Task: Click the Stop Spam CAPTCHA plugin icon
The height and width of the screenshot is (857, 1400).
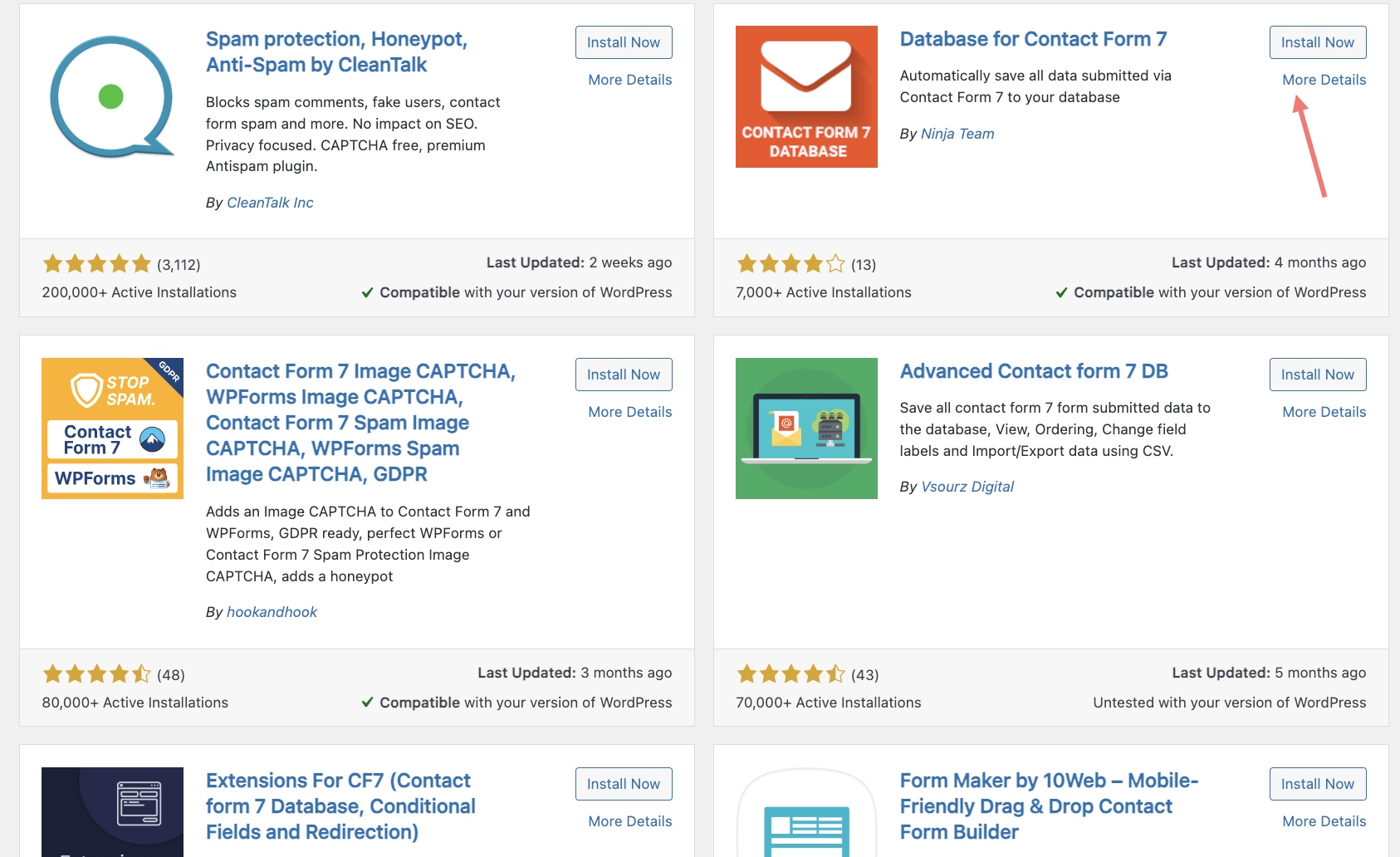Action: point(112,428)
